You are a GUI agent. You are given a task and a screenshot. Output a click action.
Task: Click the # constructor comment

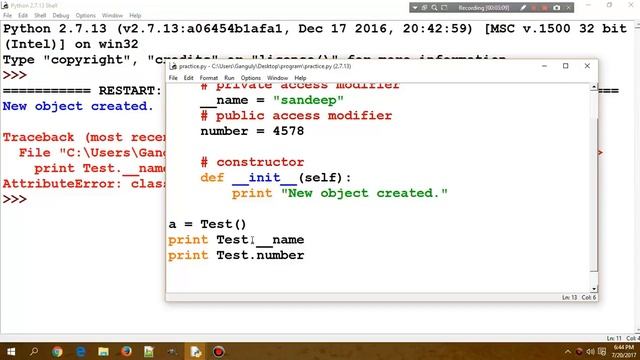pyautogui.click(x=252, y=162)
